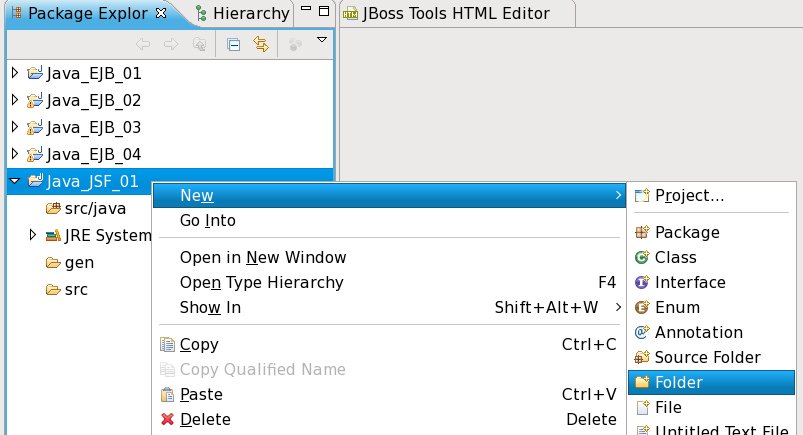Click the Interface icon in submenu

click(x=642, y=283)
